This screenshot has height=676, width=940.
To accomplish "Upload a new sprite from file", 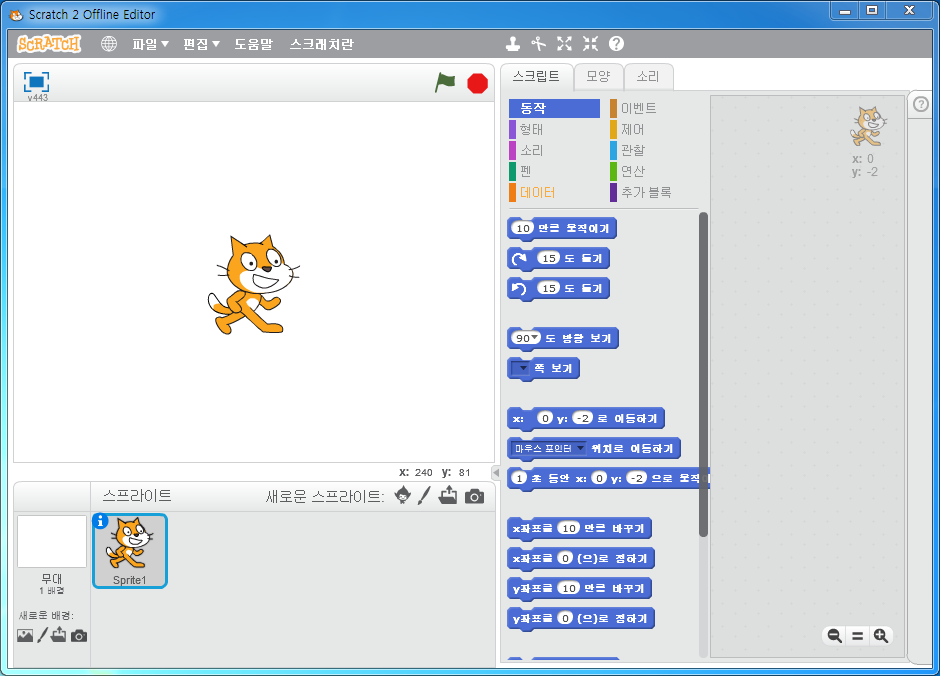I will (x=448, y=496).
